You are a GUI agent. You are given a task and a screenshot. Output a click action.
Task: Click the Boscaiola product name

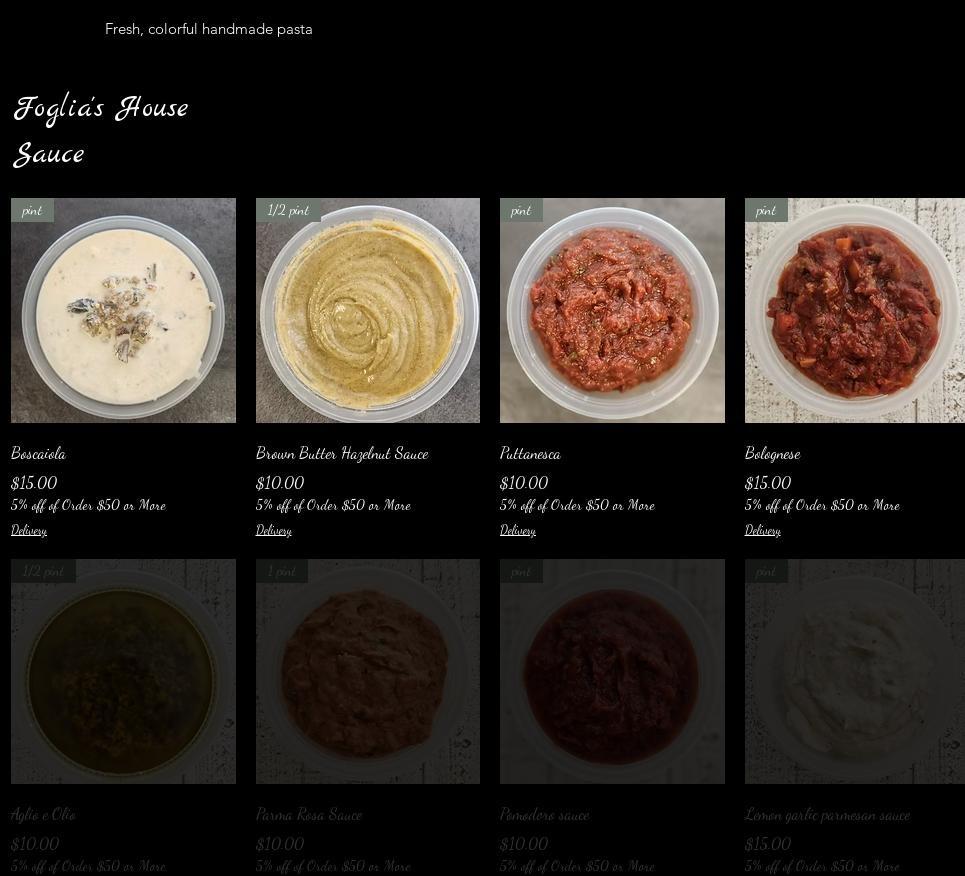click(x=38, y=454)
